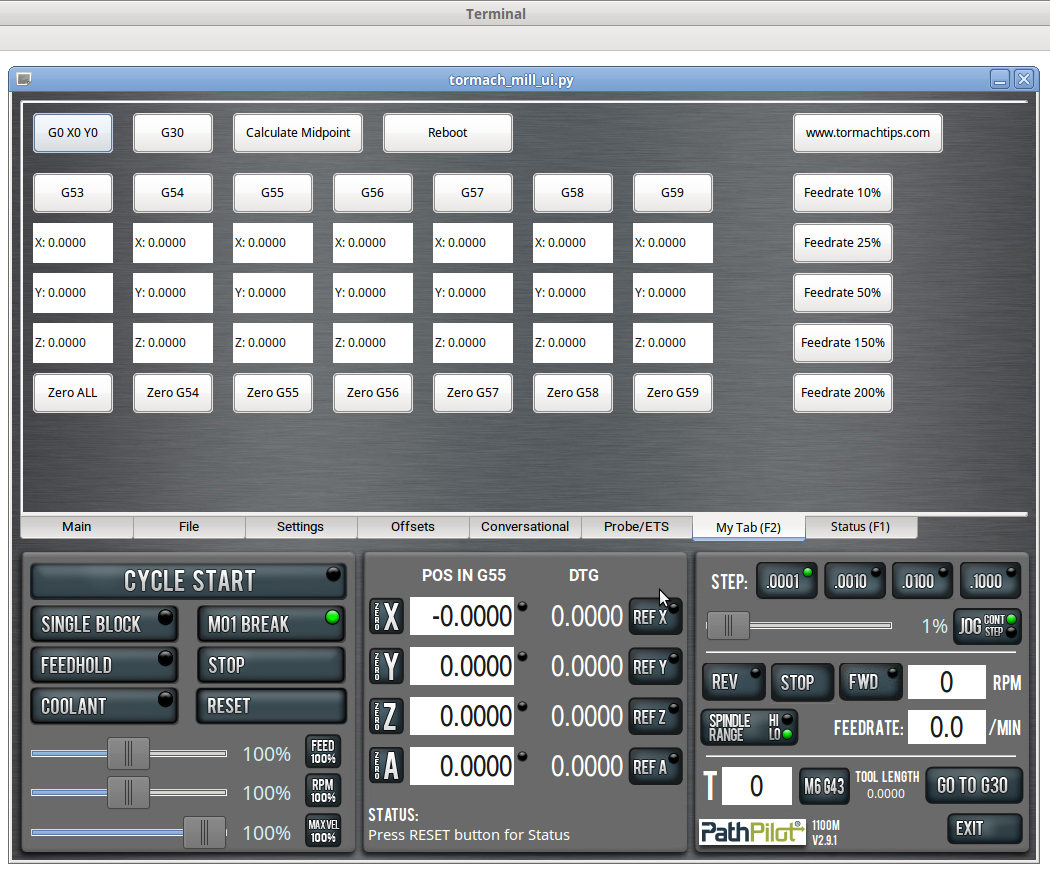Click the Zero Z axis icon
Viewport: 1050px width, 872px height.
point(386,716)
